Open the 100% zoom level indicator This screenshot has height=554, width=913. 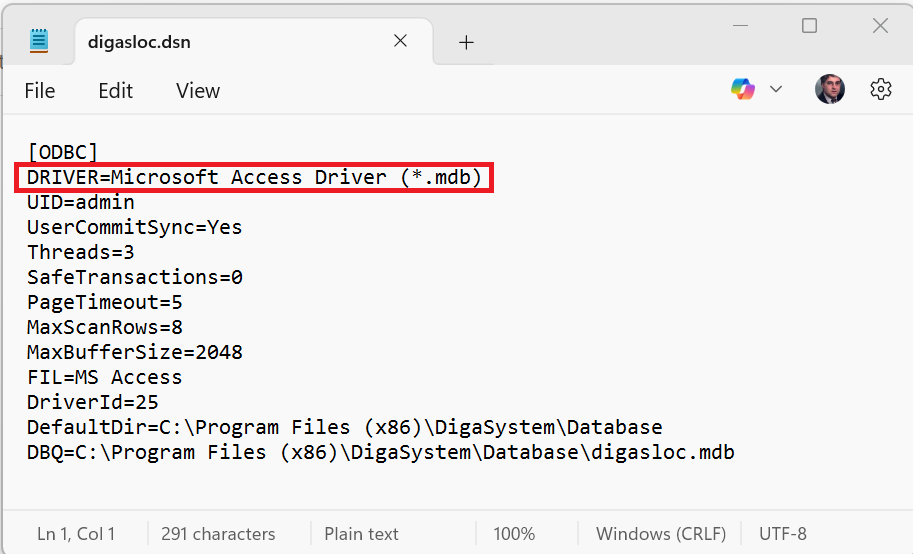click(514, 534)
